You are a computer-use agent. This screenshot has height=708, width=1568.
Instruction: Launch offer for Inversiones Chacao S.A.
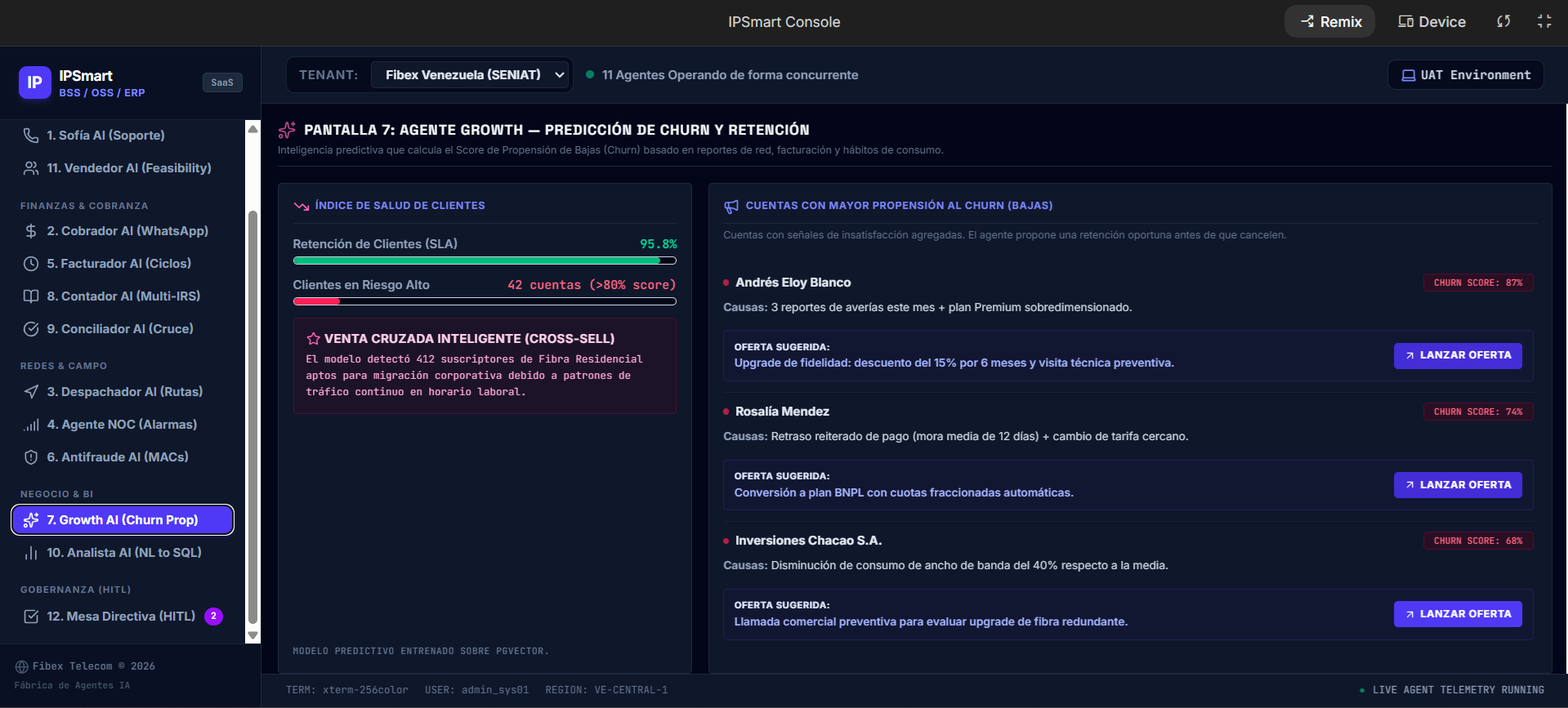1458,614
